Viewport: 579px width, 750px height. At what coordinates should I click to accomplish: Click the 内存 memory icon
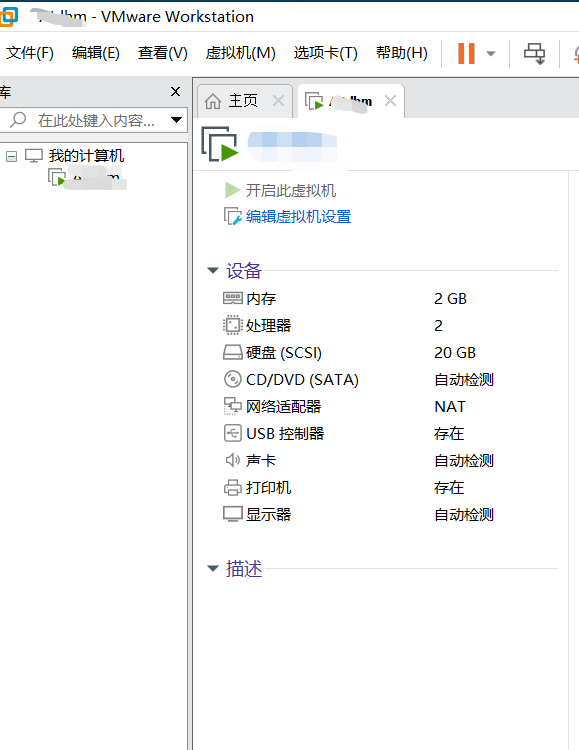coord(233,298)
